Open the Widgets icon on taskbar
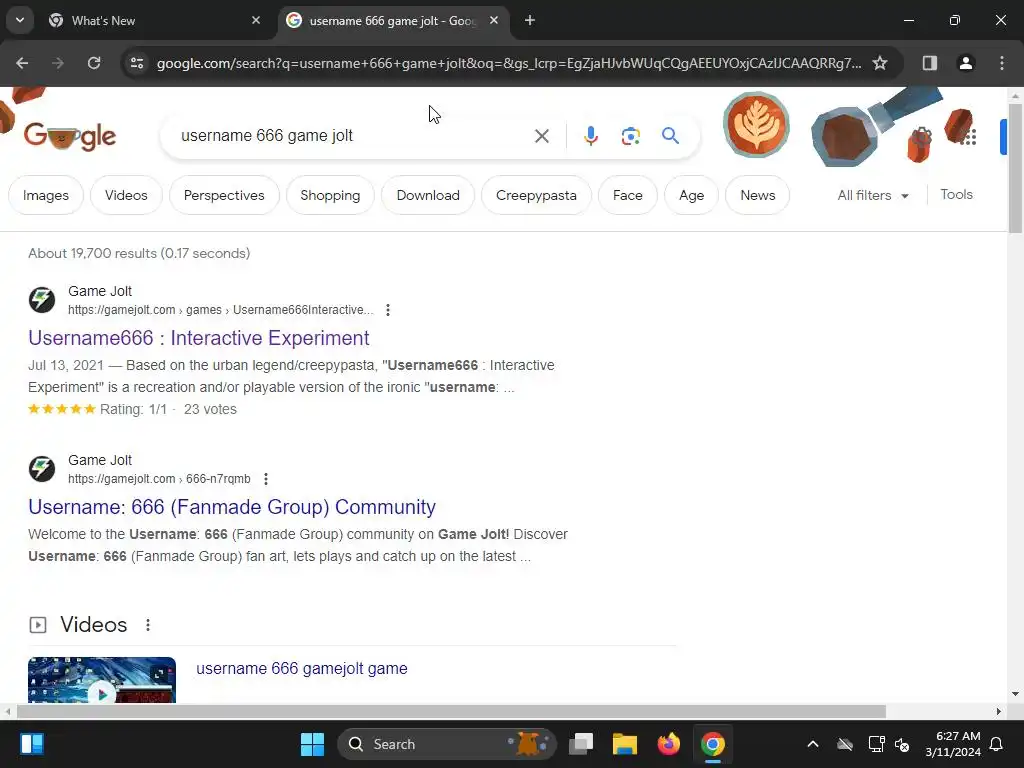Viewport: 1024px width, 768px height. click(x=31, y=744)
